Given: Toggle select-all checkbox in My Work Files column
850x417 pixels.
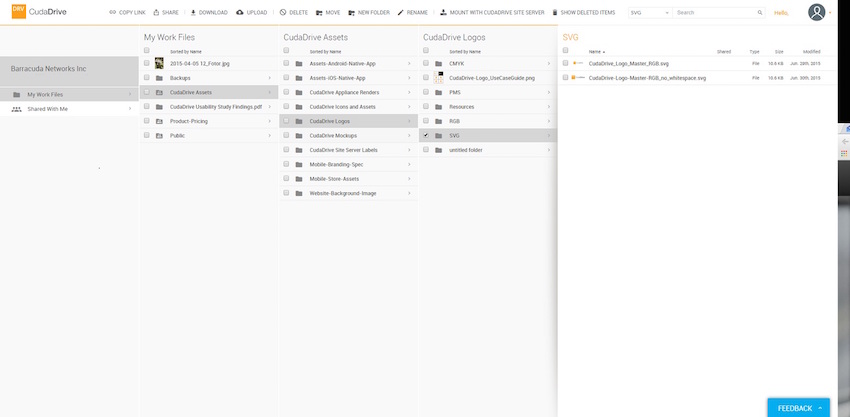Looking at the screenshot, I should point(146,50).
